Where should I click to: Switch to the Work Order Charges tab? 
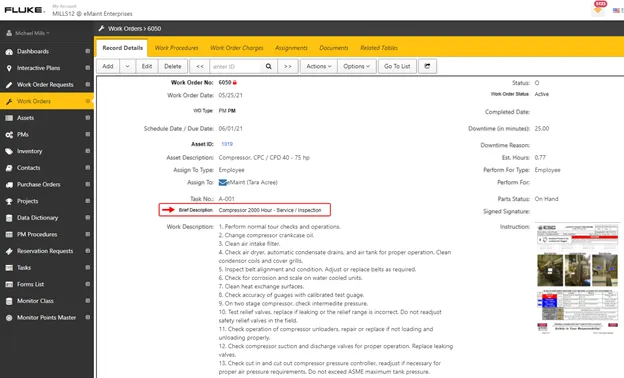(x=237, y=48)
